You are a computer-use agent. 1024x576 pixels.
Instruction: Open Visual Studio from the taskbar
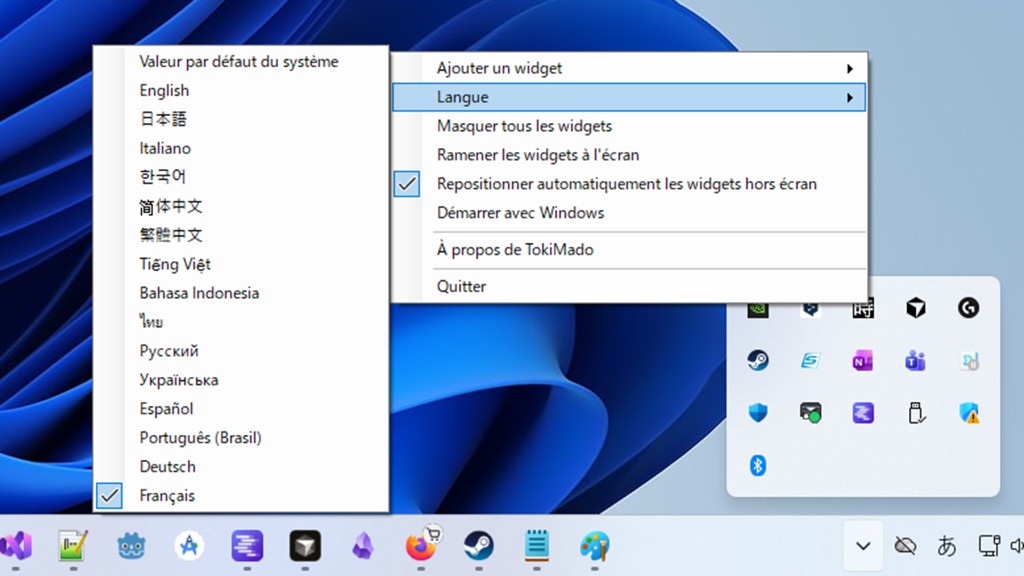[x=16, y=546]
